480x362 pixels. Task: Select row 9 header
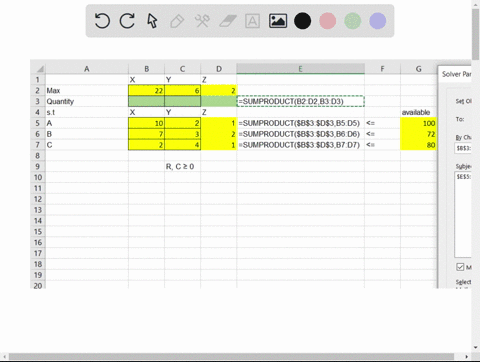[38, 166]
